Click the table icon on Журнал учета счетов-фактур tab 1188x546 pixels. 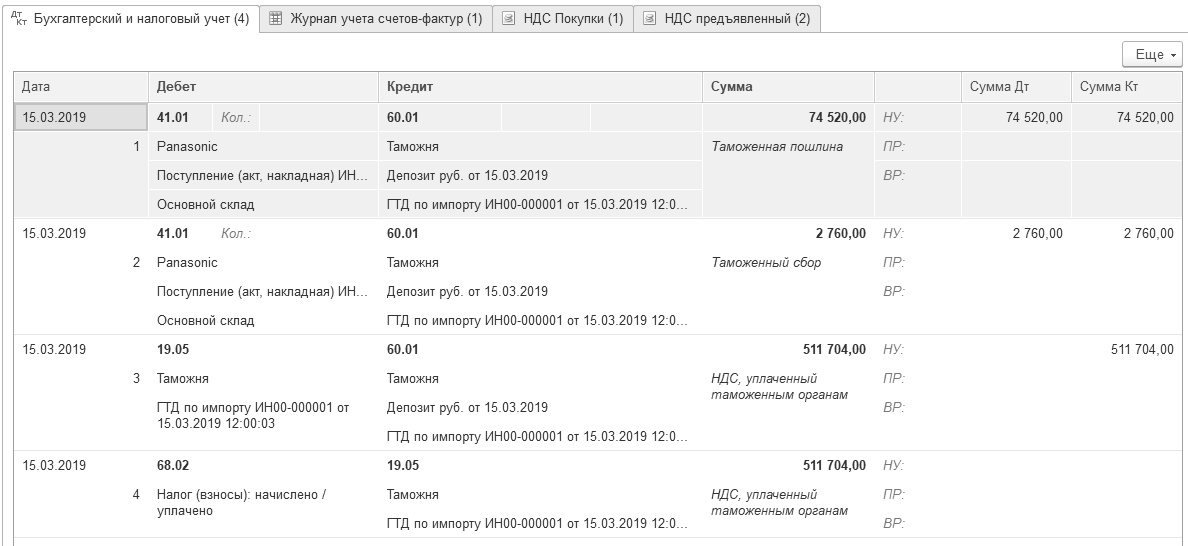point(275,19)
